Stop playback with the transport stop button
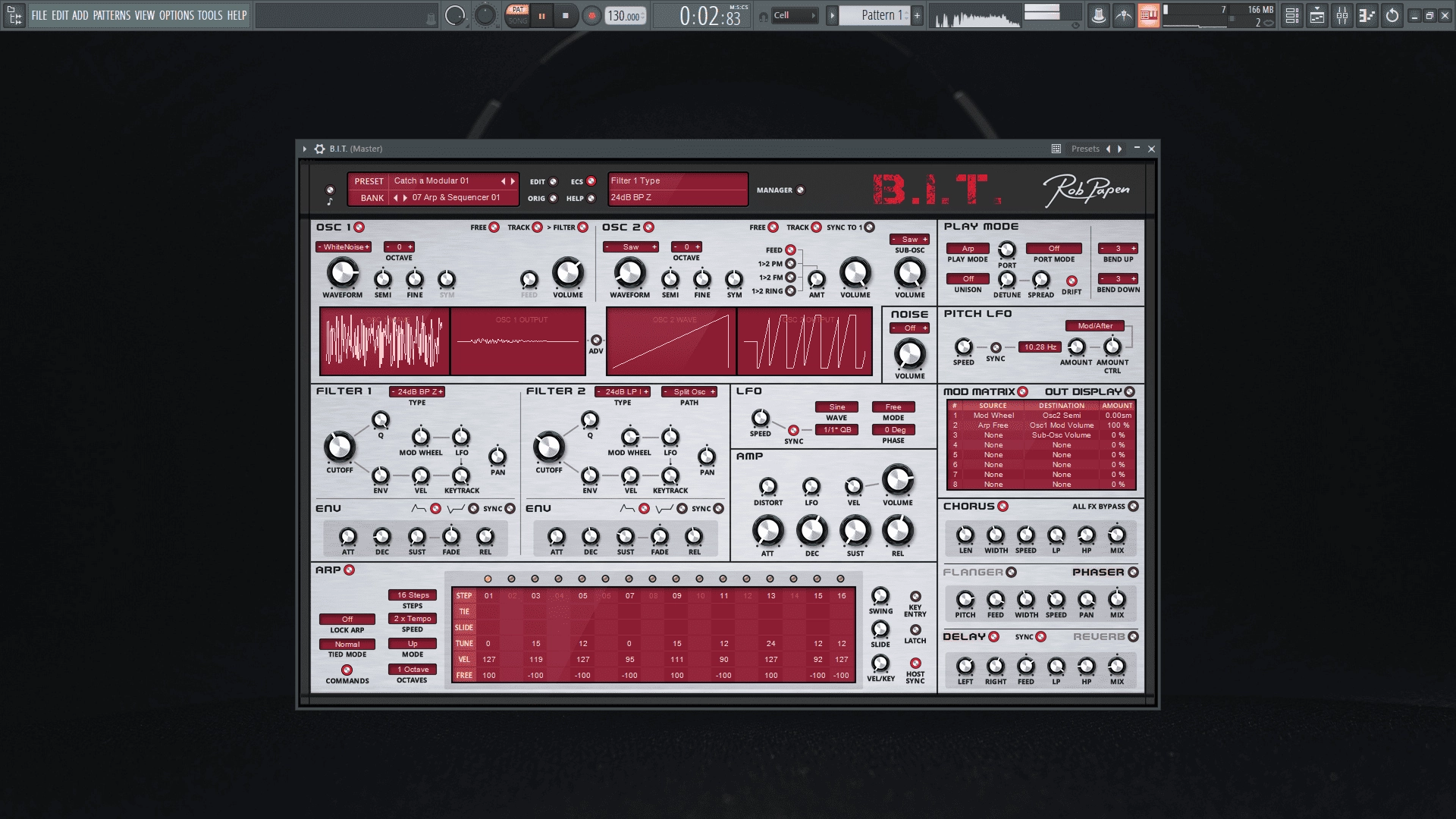Viewport: 1456px width, 819px height. (566, 16)
